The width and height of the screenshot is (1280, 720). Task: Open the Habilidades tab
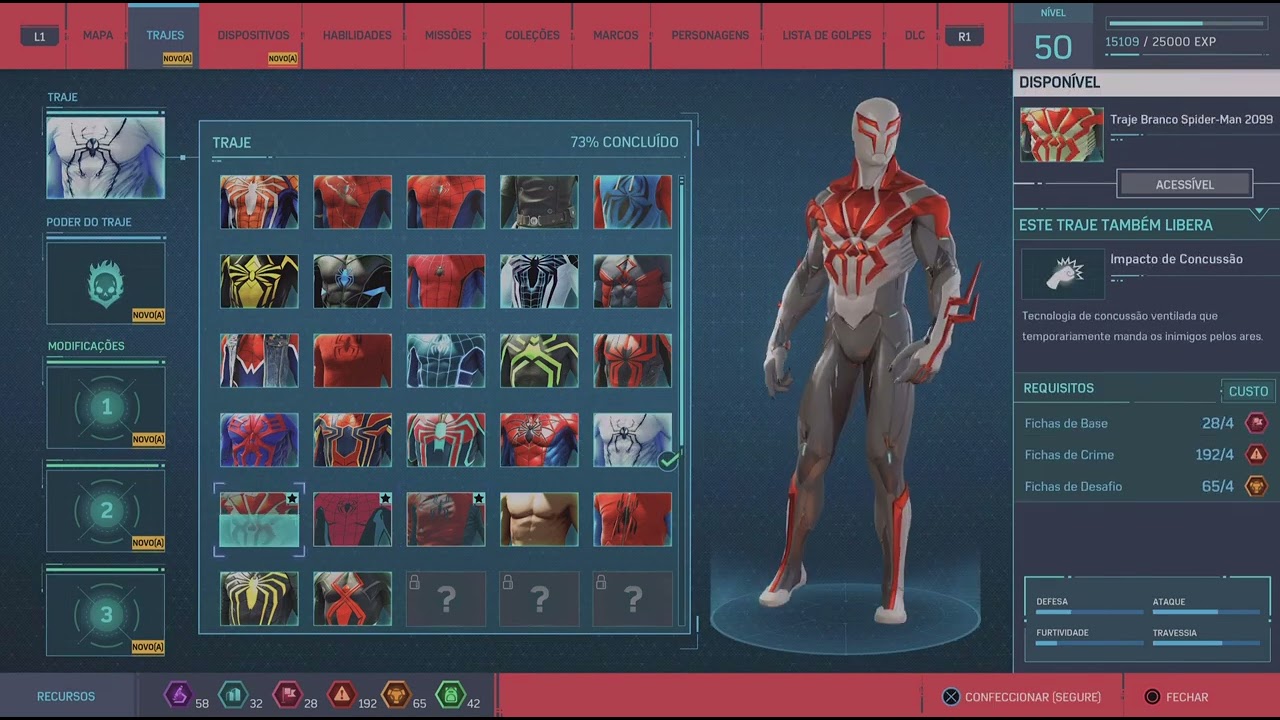point(357,35)
